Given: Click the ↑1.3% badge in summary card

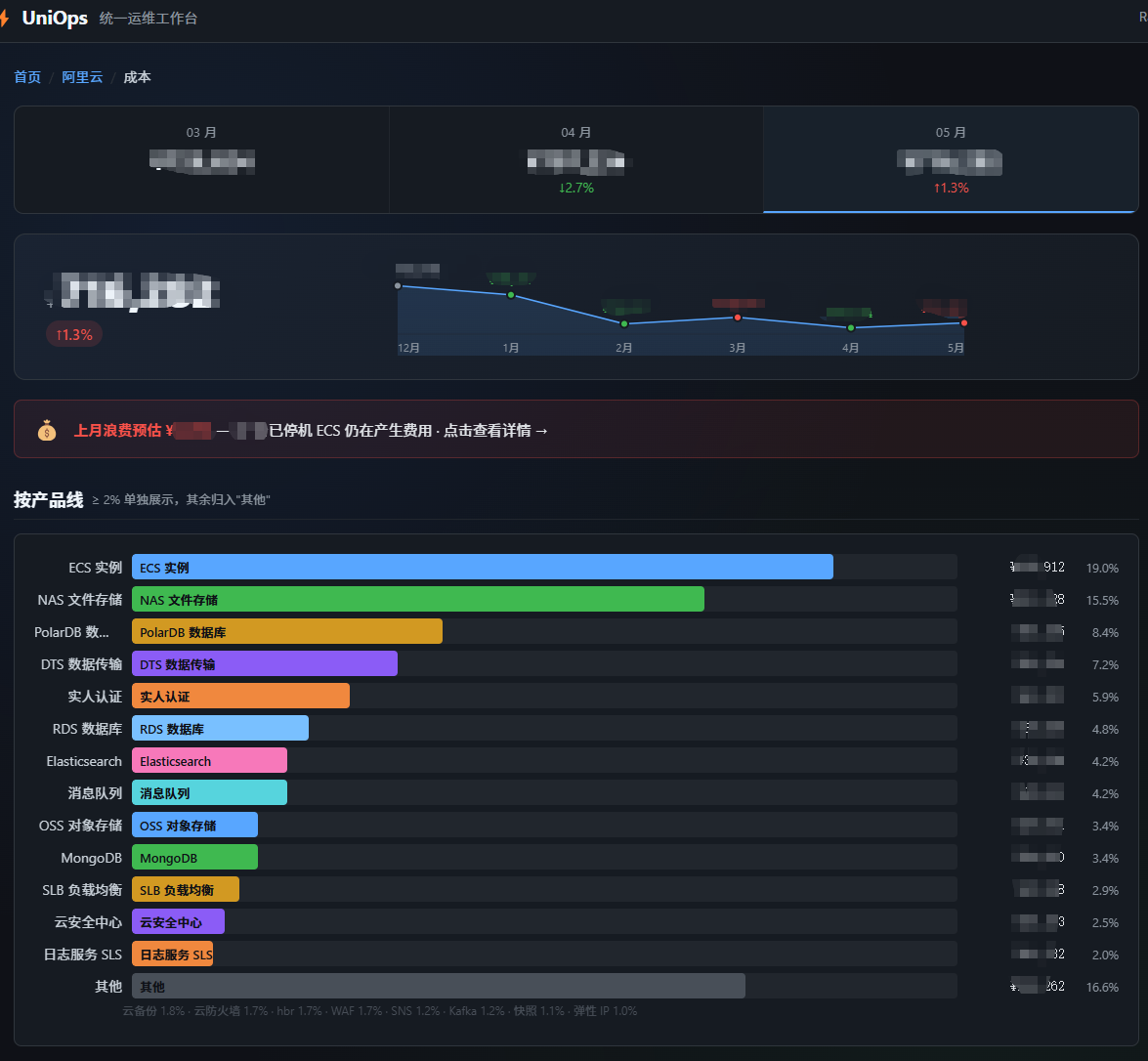Looking at the screenshot, I should tap(74, 335).
